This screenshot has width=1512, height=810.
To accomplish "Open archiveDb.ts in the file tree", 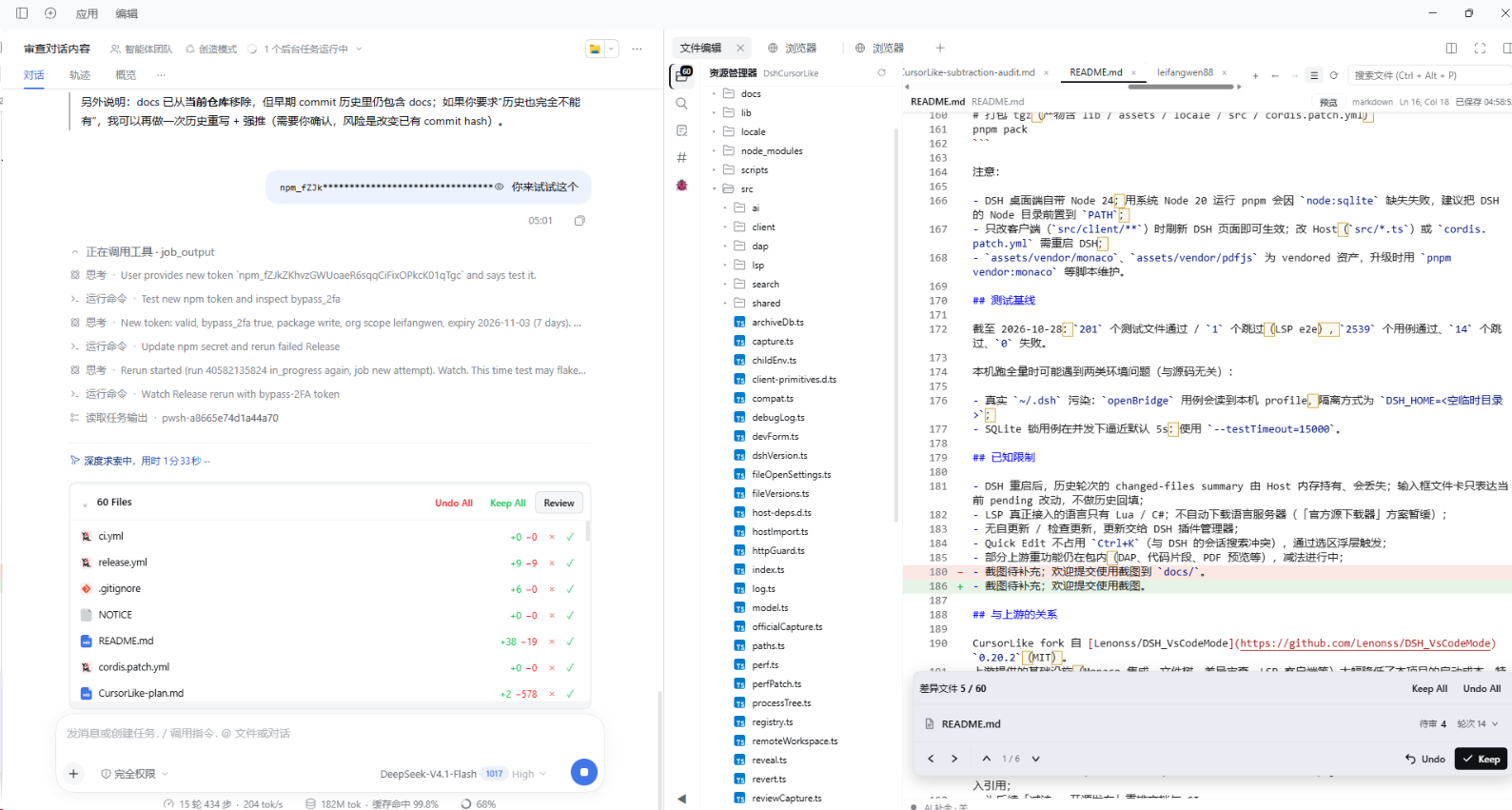I will click(777, 322).
